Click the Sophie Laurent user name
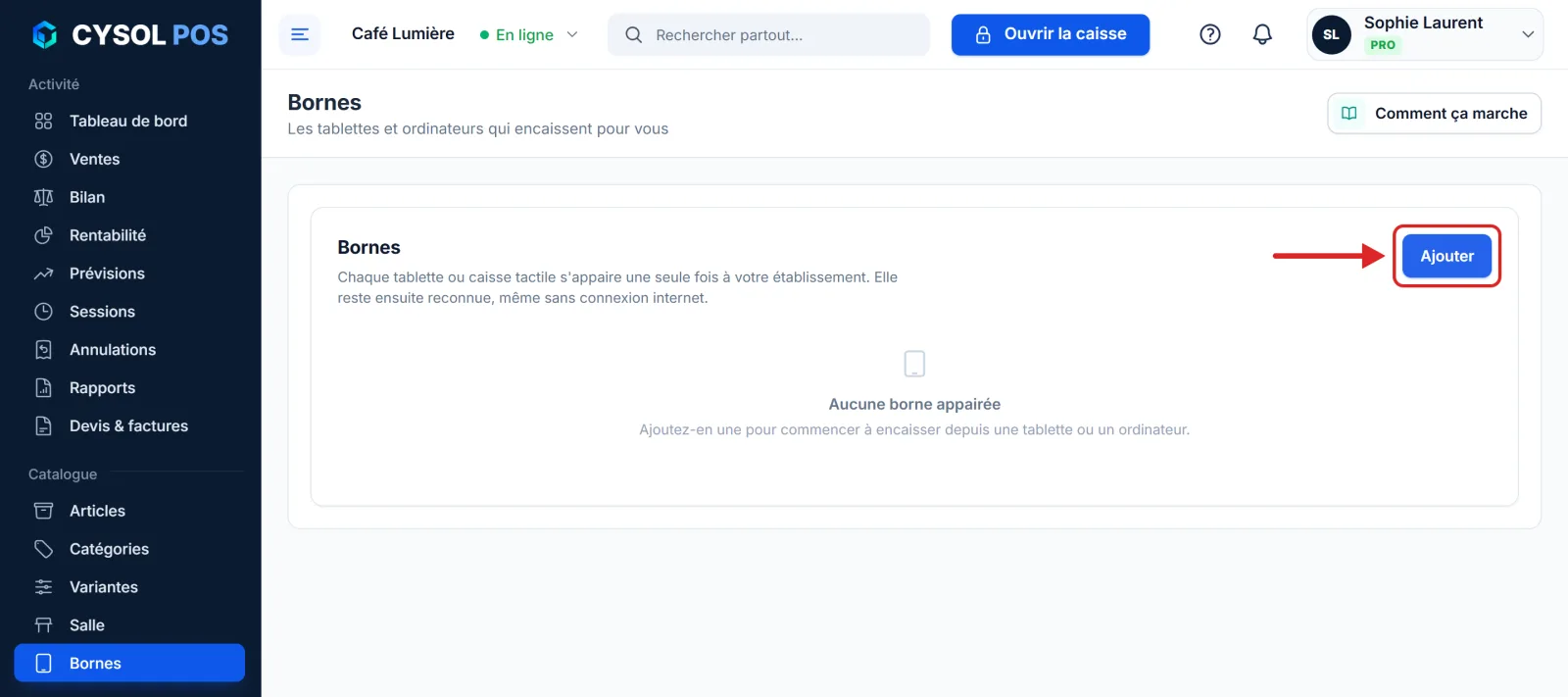 point(1423,23)
